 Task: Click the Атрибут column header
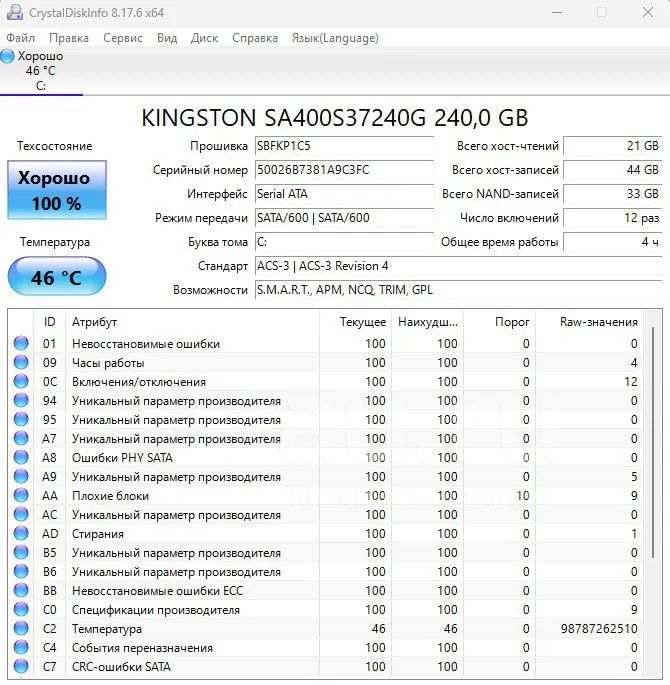pyautogui.click(x=192, y=322)
